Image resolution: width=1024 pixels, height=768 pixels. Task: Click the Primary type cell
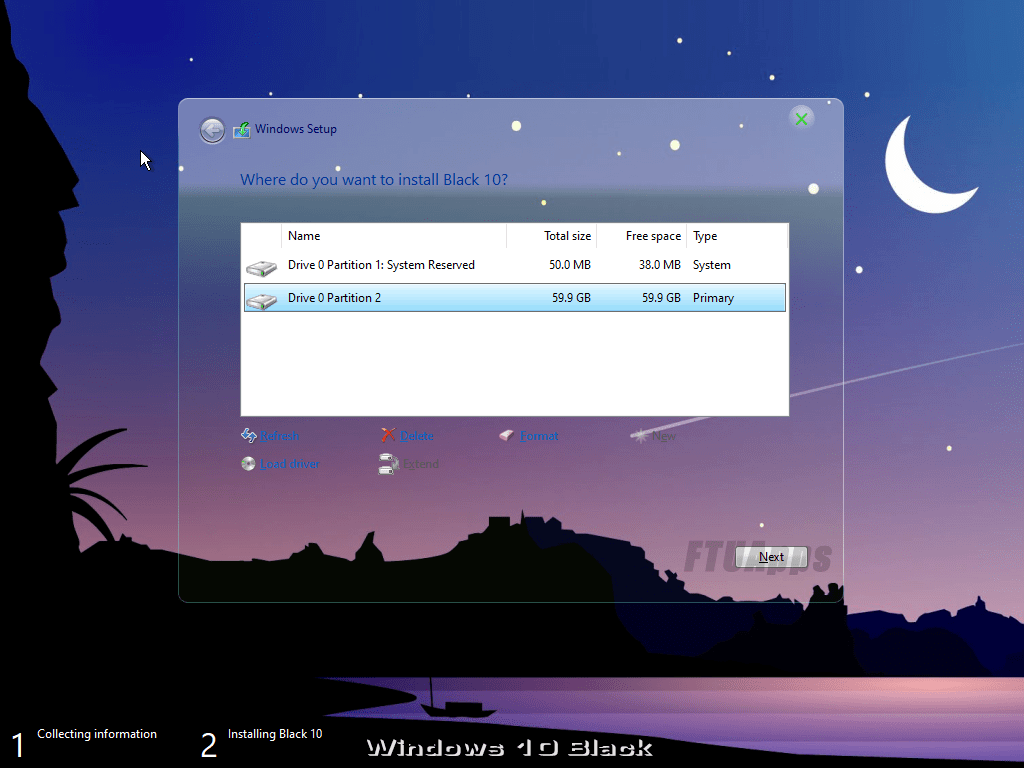coord(713,298)
